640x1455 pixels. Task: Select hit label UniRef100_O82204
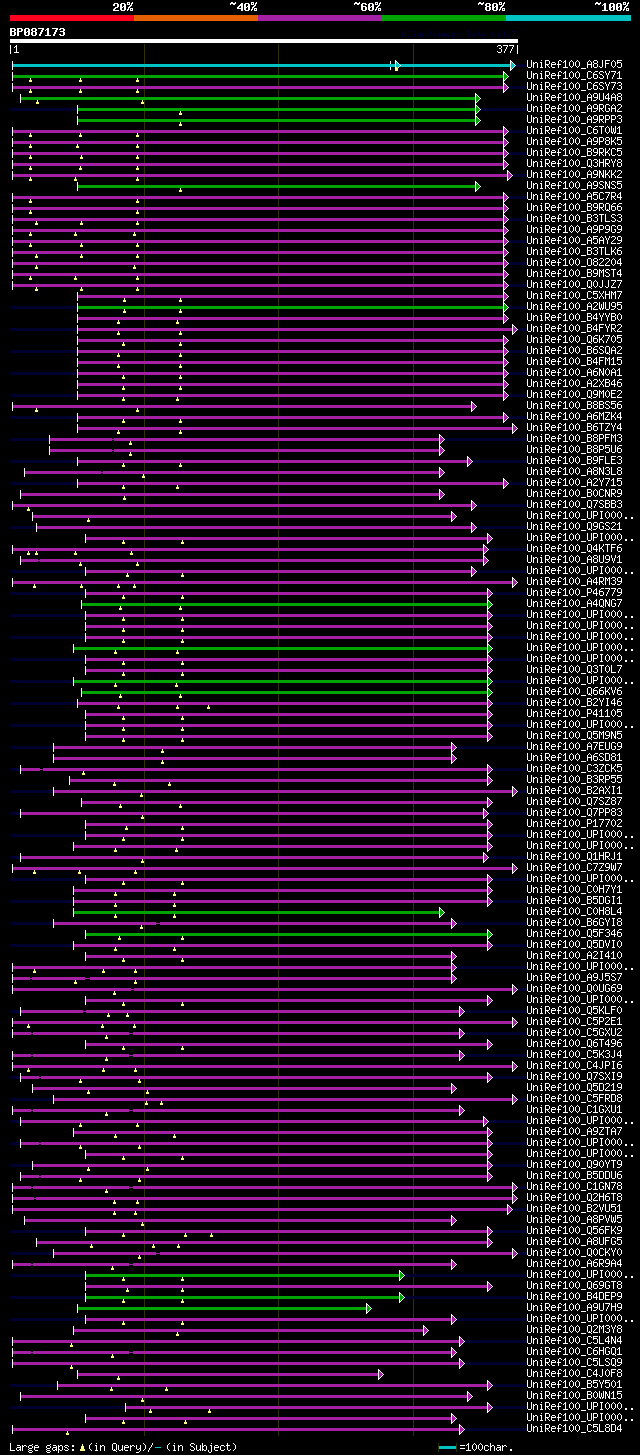click(574, 263)
